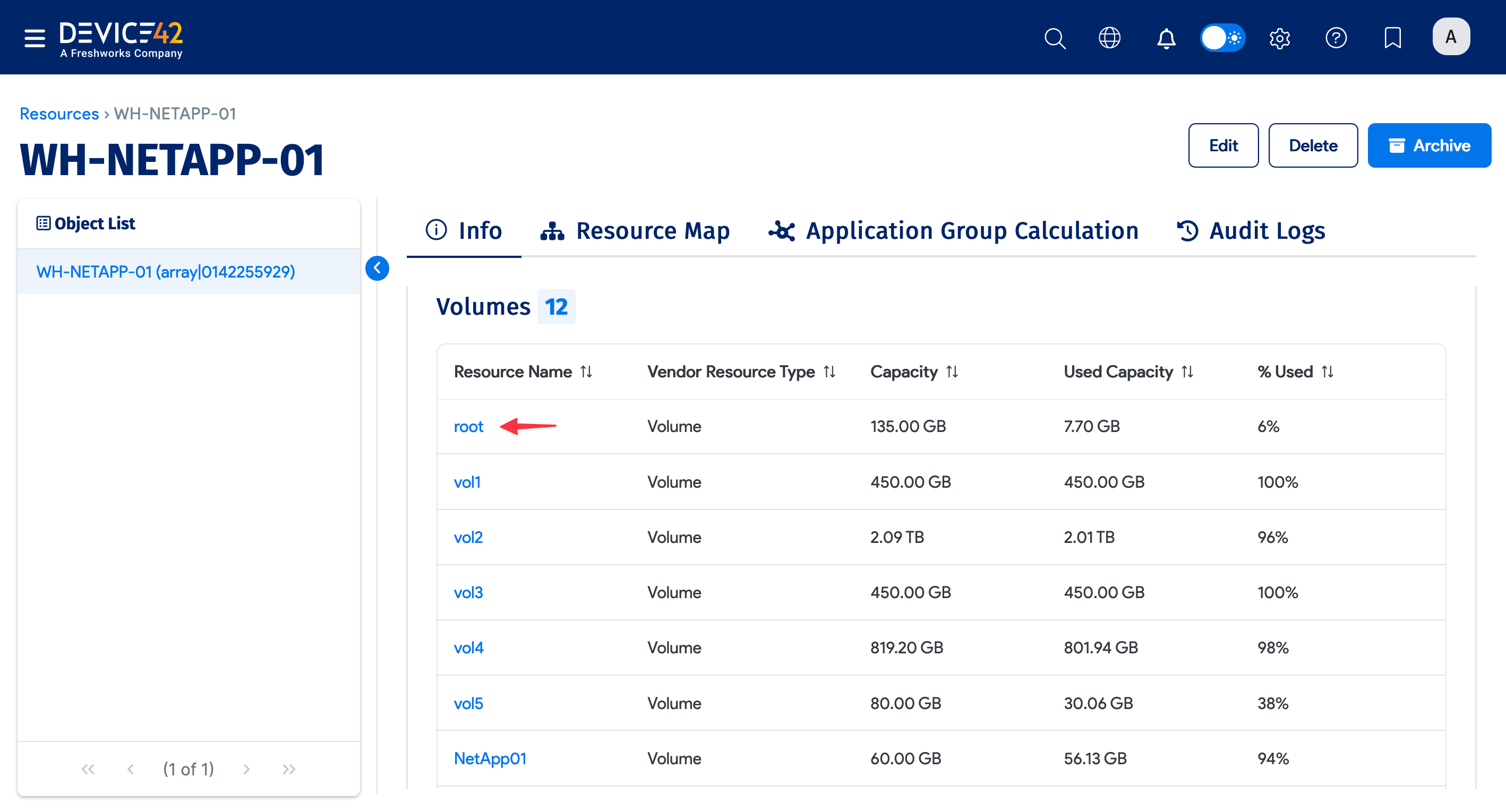Viewport: 1506px width, 812px height.
Task: Open the global search
Action: pyautogui.click(x=1055, y=38)
